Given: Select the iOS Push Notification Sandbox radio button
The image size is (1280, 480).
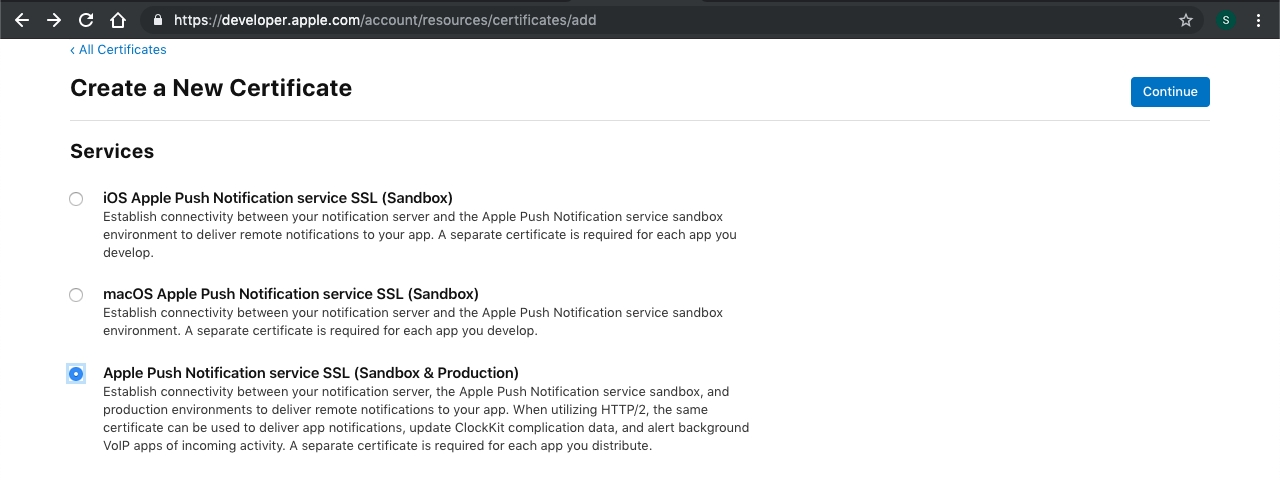Looking at the screenshot, I should click(76, 199).
